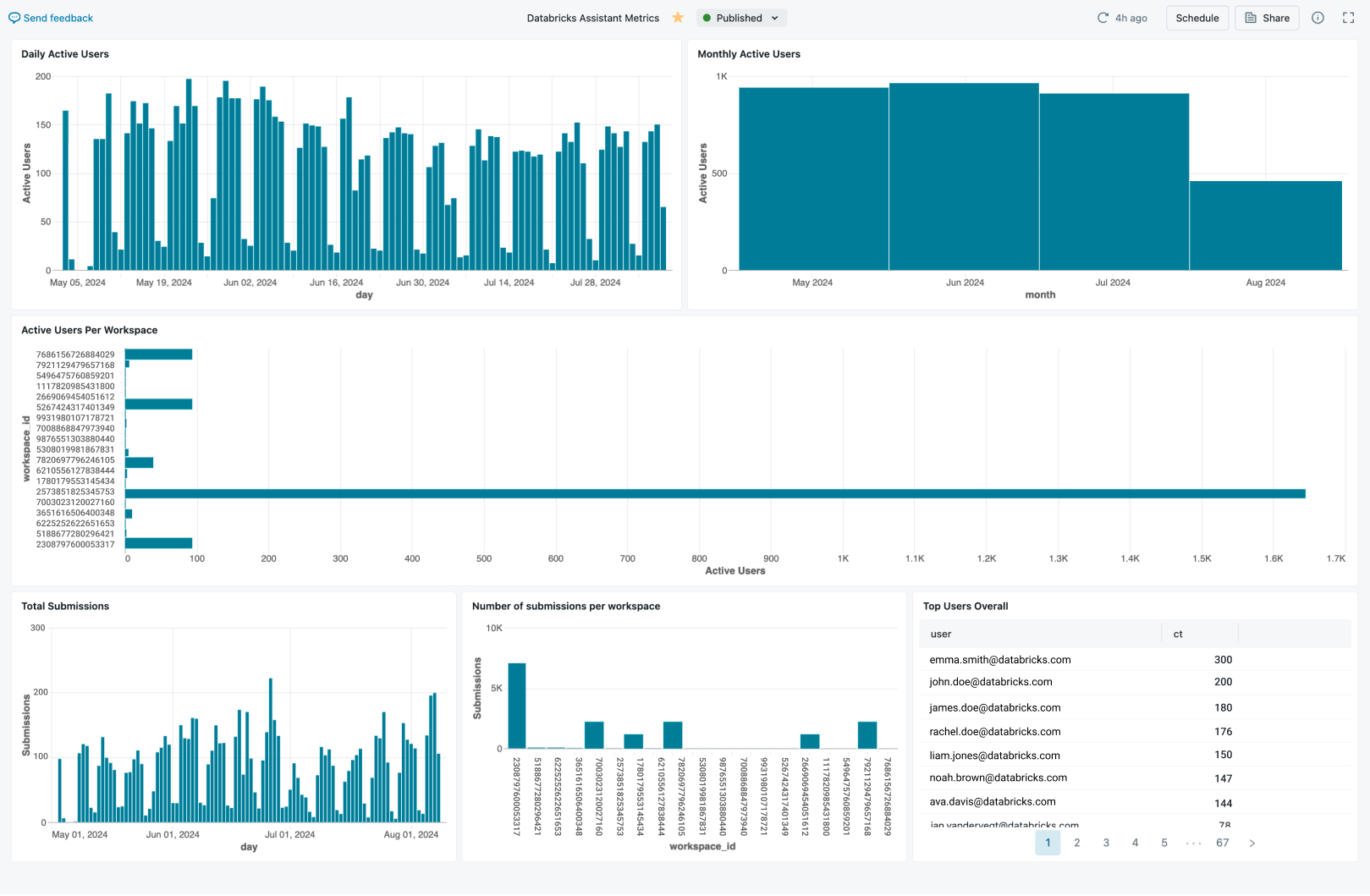Click the Share document icon

click(1251, 17)
